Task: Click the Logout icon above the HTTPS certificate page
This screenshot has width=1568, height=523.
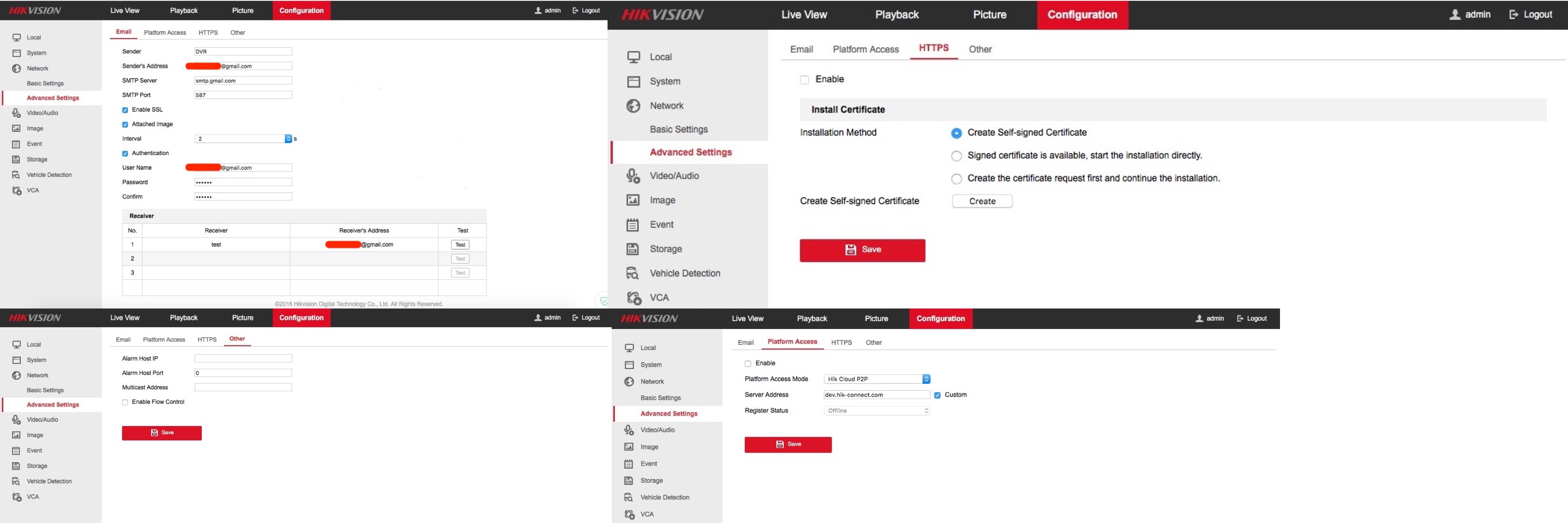Action: 1513,14
